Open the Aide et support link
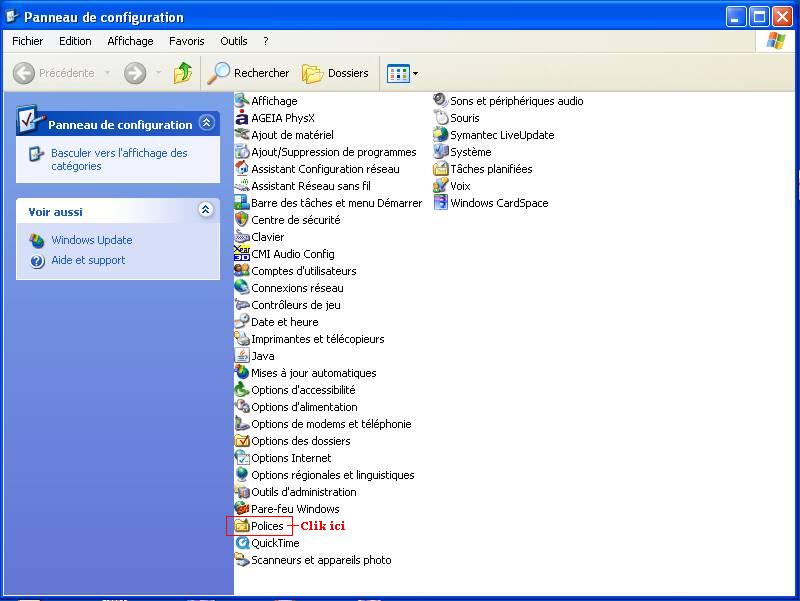 tap(88, 260)
